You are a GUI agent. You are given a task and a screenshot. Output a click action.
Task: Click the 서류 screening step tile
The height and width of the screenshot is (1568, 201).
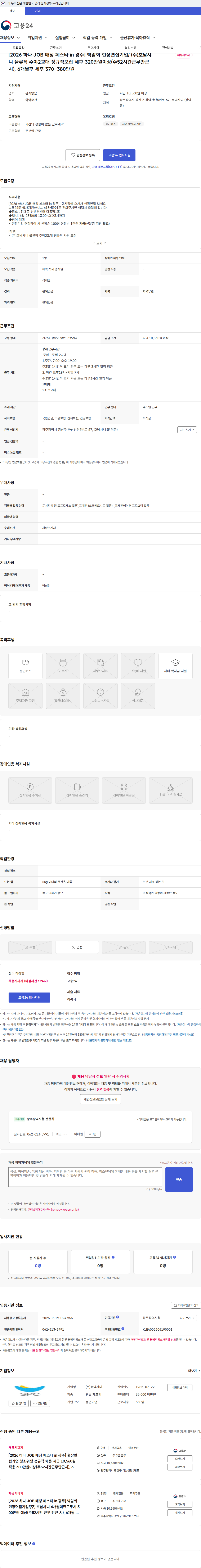pyautogui.click(x=30, y=947)
